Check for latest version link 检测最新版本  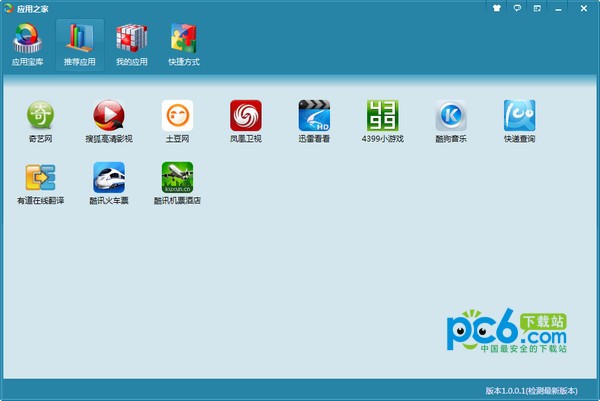[551, 391]
